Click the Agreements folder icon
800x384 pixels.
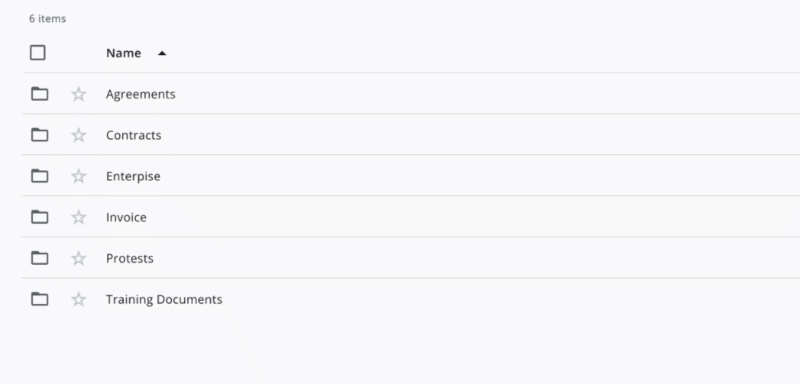[x=39, y=94]
